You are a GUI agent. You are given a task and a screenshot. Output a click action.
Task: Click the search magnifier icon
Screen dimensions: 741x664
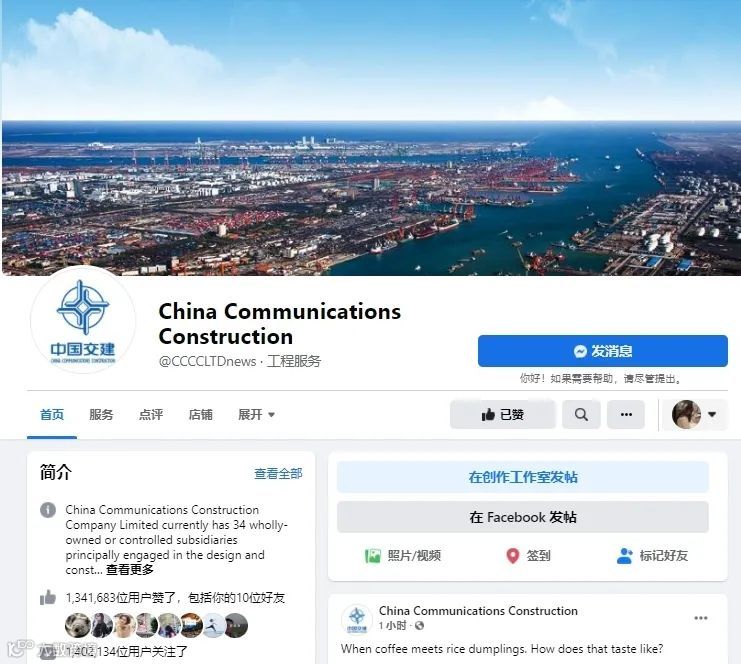point(581,414)
